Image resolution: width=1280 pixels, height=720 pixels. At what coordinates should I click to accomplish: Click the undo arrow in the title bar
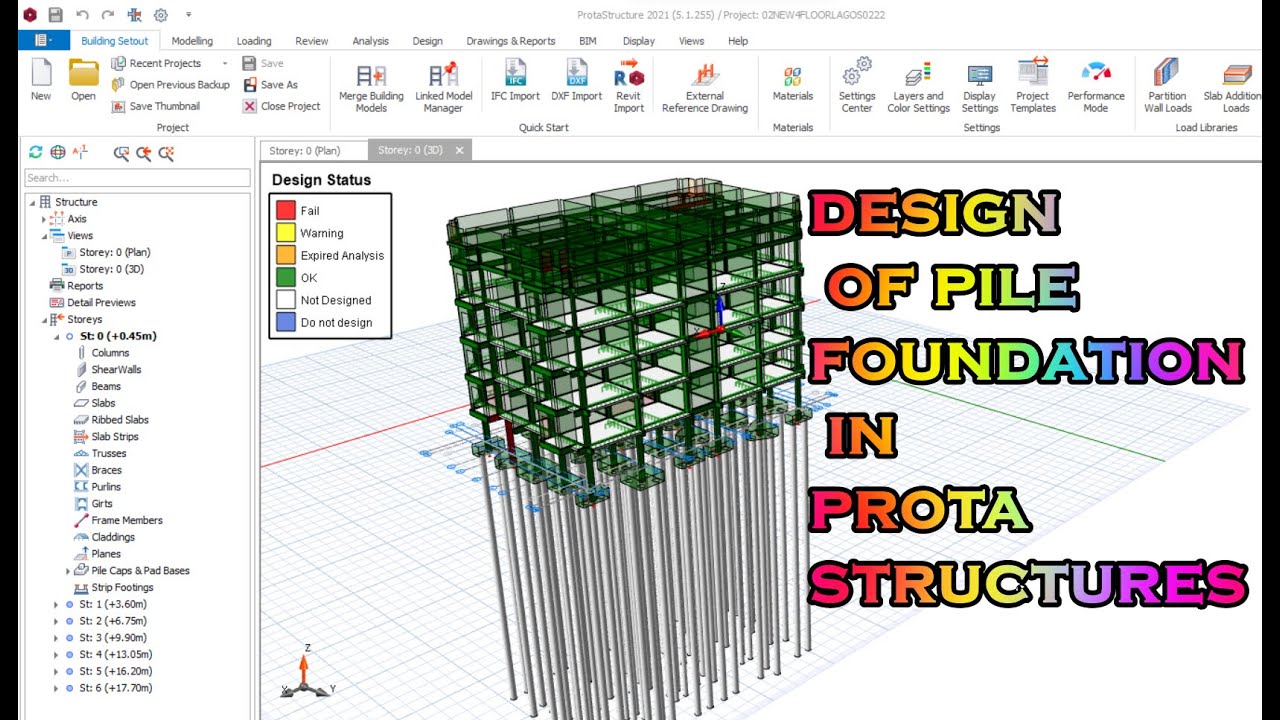point(82,15)
